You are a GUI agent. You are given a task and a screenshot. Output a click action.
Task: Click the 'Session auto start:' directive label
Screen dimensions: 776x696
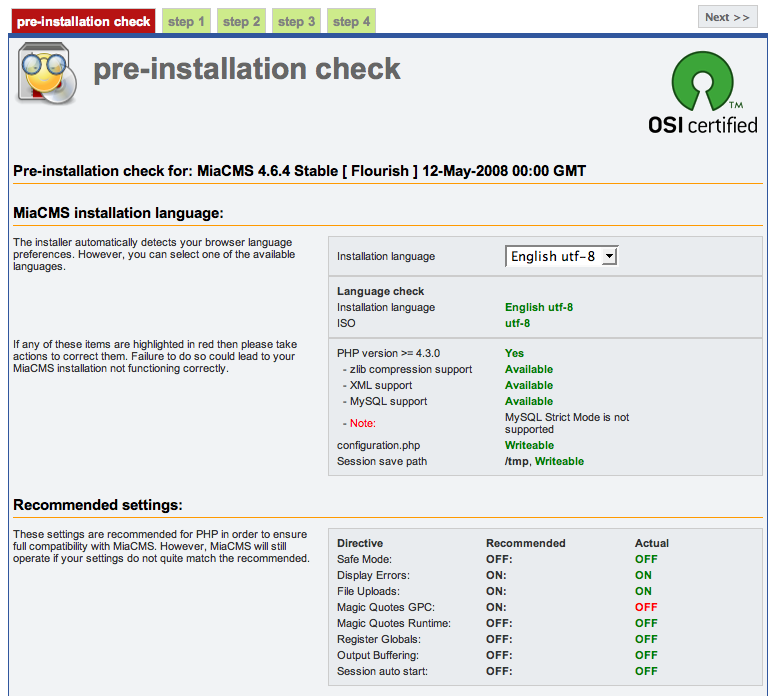[382, 671]
